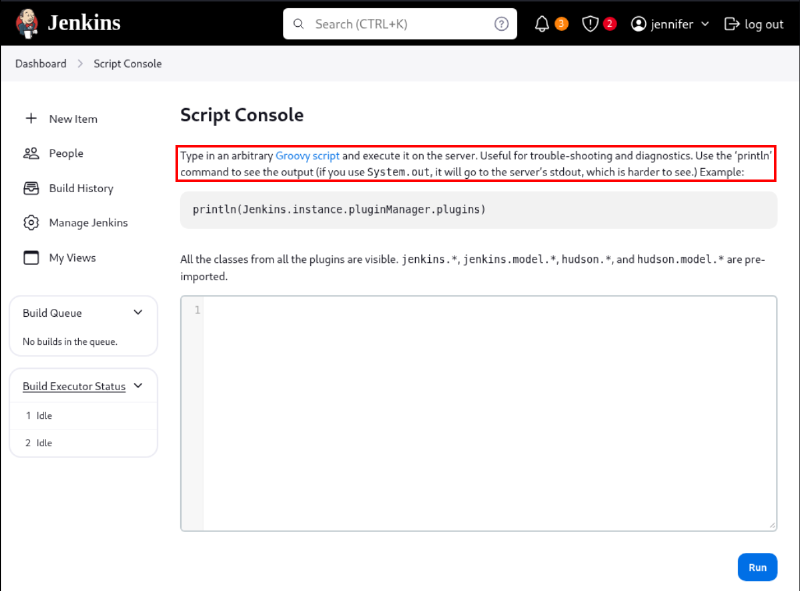Screen dimensions: 800x591
Task: Focus the Search (CTRL+K) field
Action: tap(400, 24)
